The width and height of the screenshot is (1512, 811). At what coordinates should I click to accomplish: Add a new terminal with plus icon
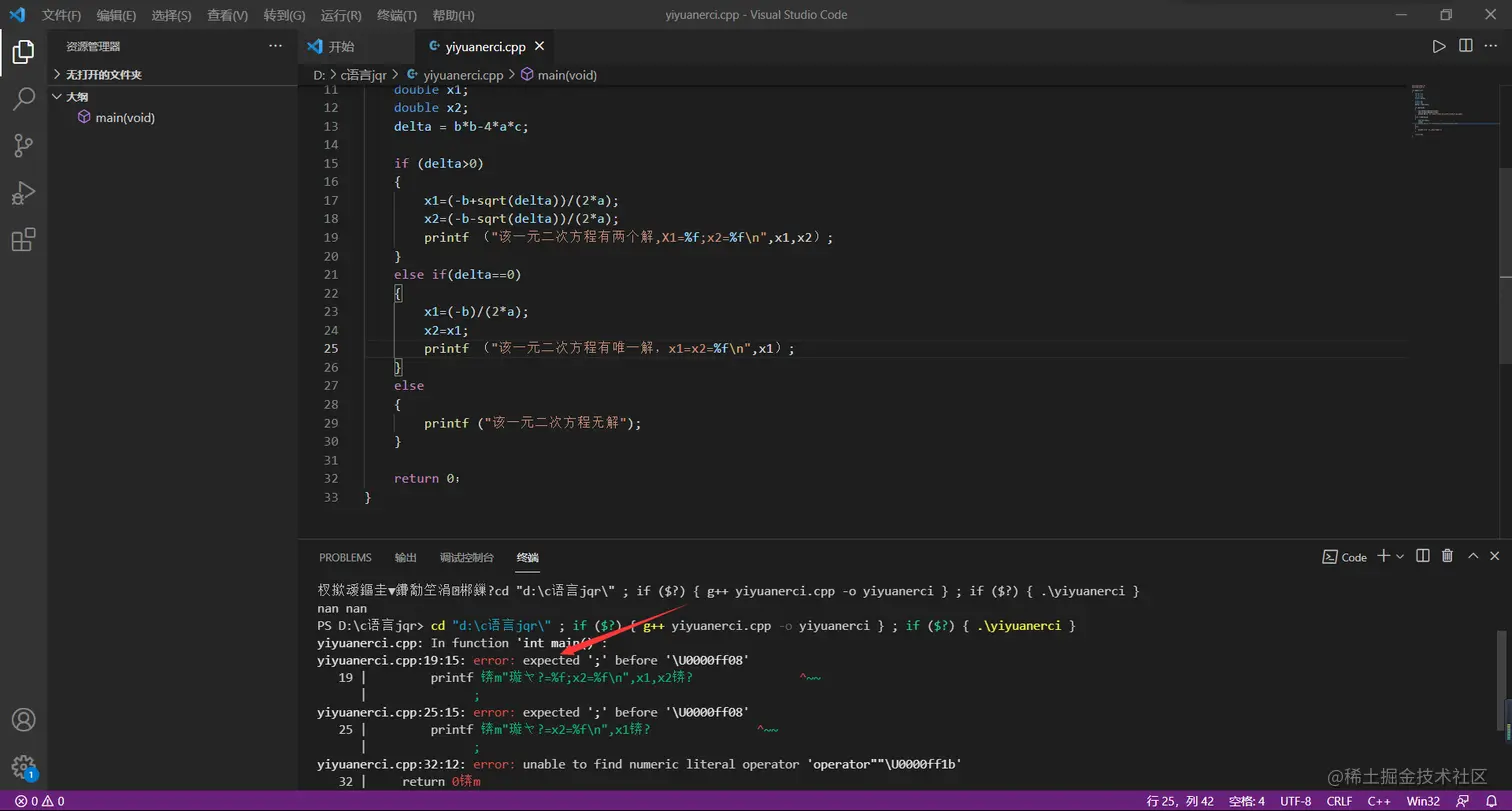pyautogui.click(x=1384, y=556)
